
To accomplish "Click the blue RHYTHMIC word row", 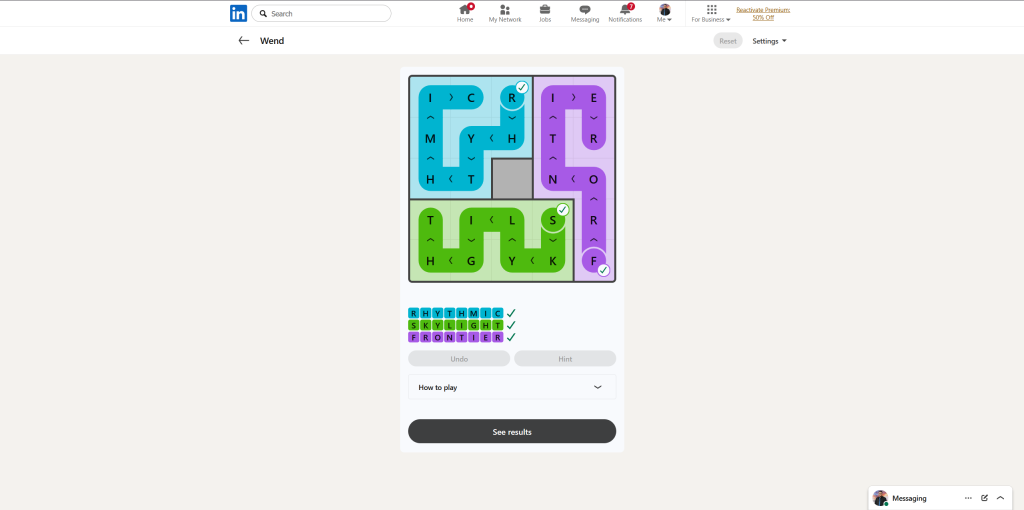I will [456, 313].
